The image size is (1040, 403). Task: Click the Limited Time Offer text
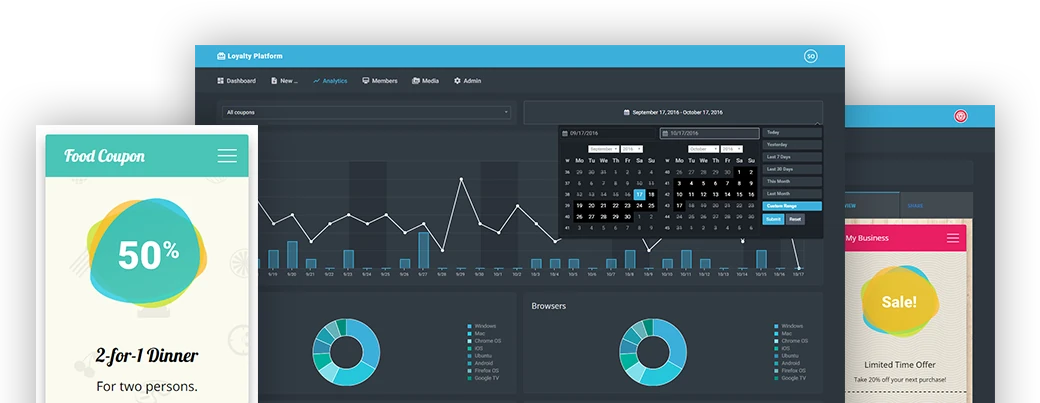tap(900, 365)
